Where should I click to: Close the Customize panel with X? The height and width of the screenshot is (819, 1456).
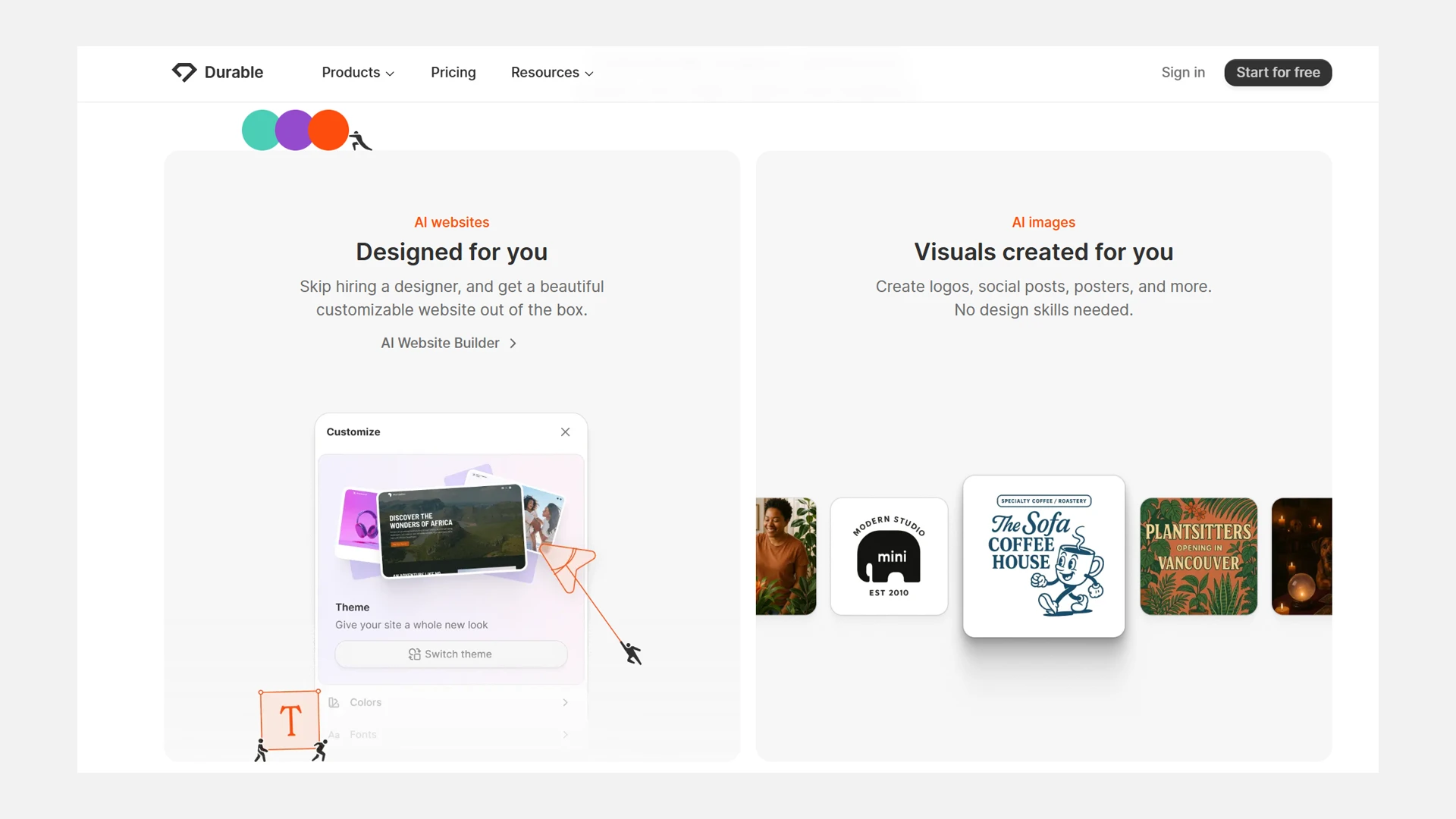pyautogui.click(x=565, y=431)
